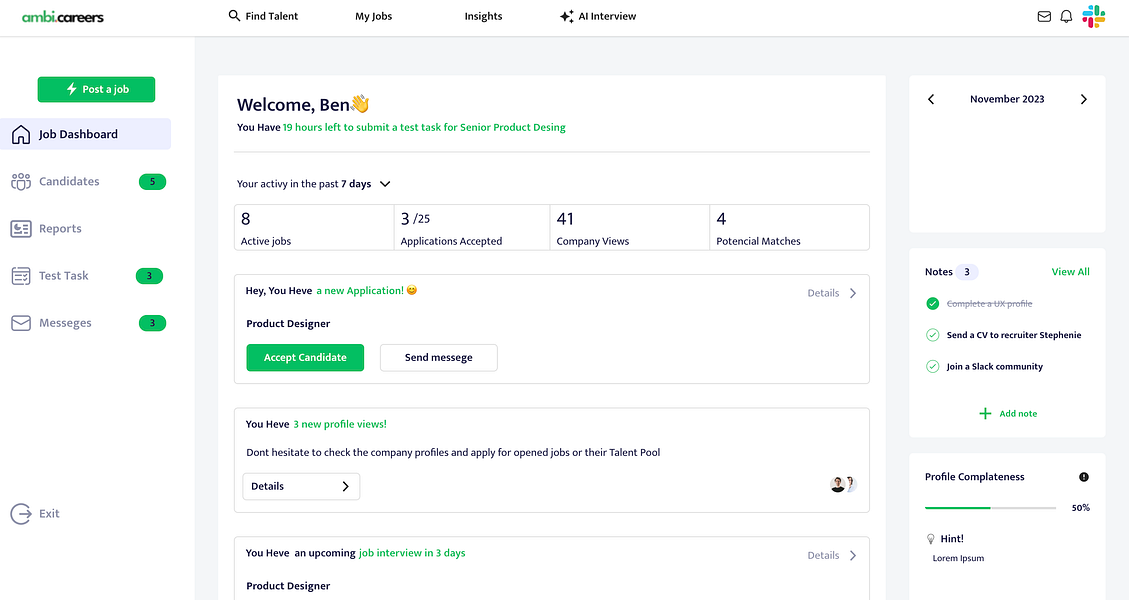This screenshot has height=600, width=1129.
Task: Click the Exit icon in sidebar
Action: tap(21, 514)
